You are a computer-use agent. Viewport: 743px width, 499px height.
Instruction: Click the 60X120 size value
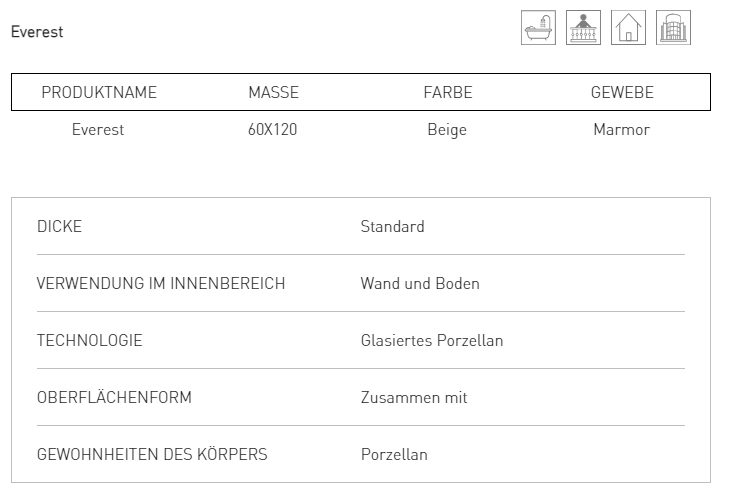[x=272, y=129]
